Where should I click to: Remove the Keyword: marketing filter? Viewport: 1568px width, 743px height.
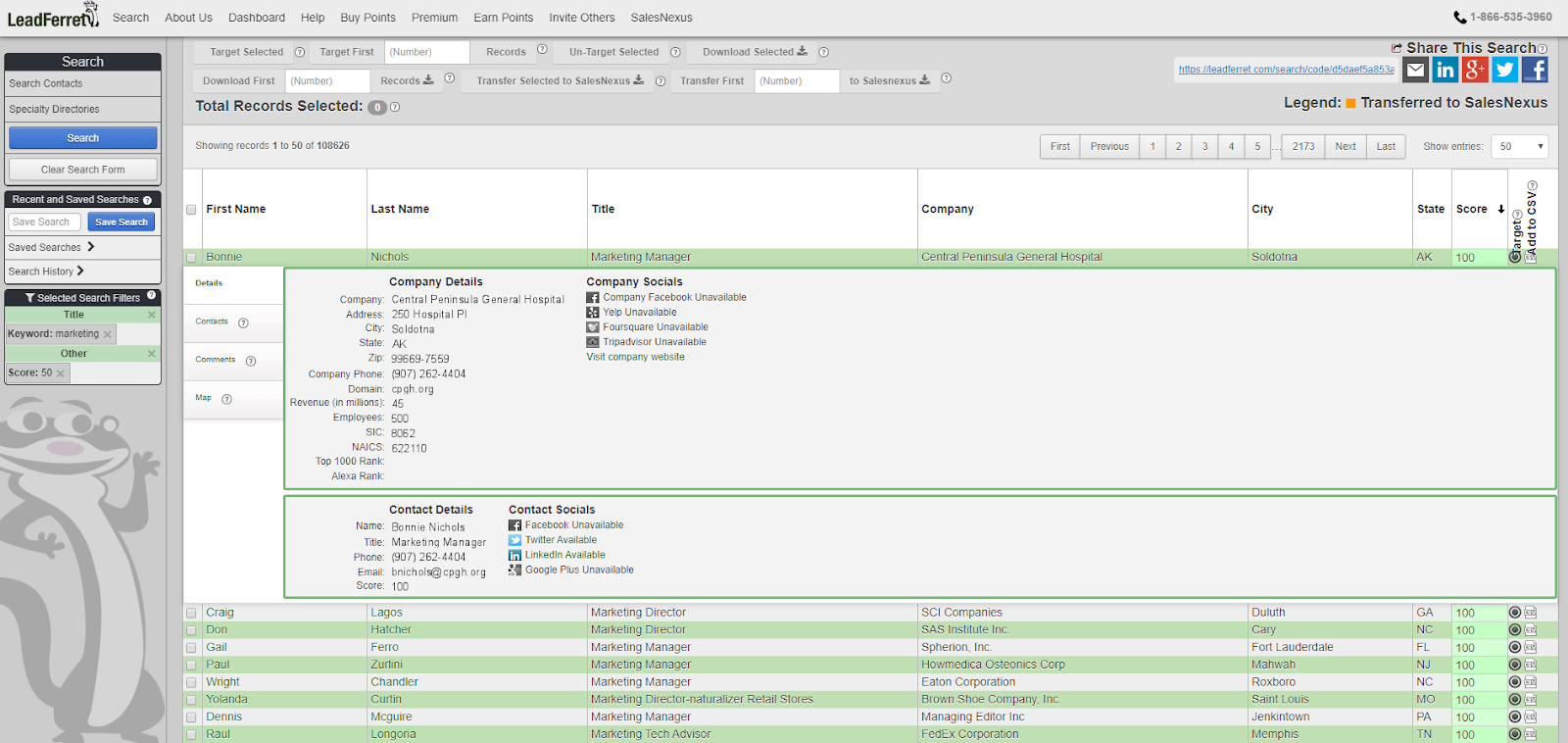pyautogui.click(x=108, y=335)
